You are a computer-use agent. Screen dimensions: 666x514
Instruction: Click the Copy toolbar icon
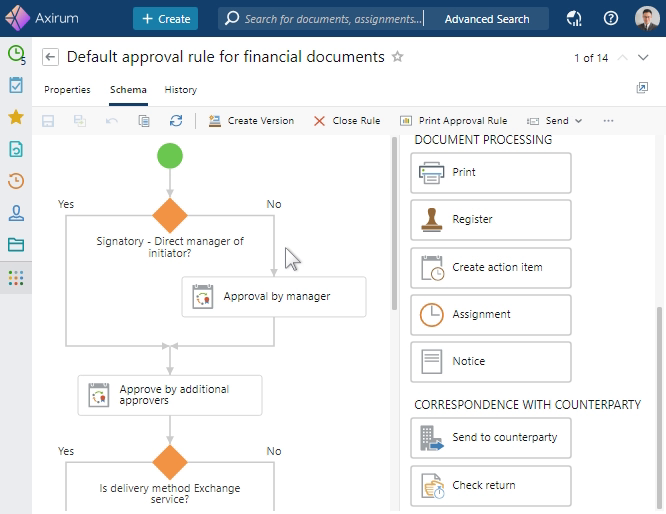point(144,121)
